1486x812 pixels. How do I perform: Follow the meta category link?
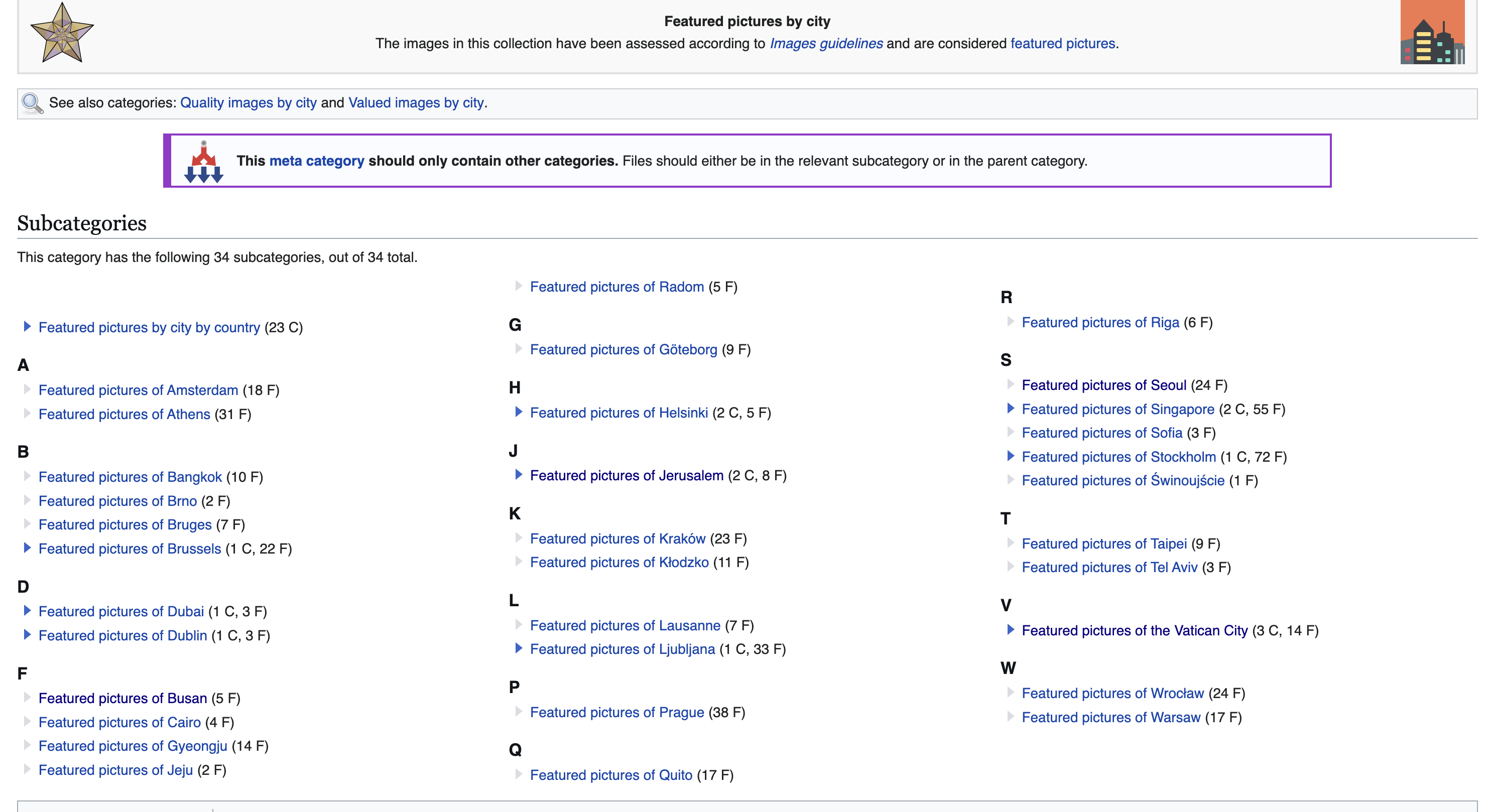(x=316, y=161)
